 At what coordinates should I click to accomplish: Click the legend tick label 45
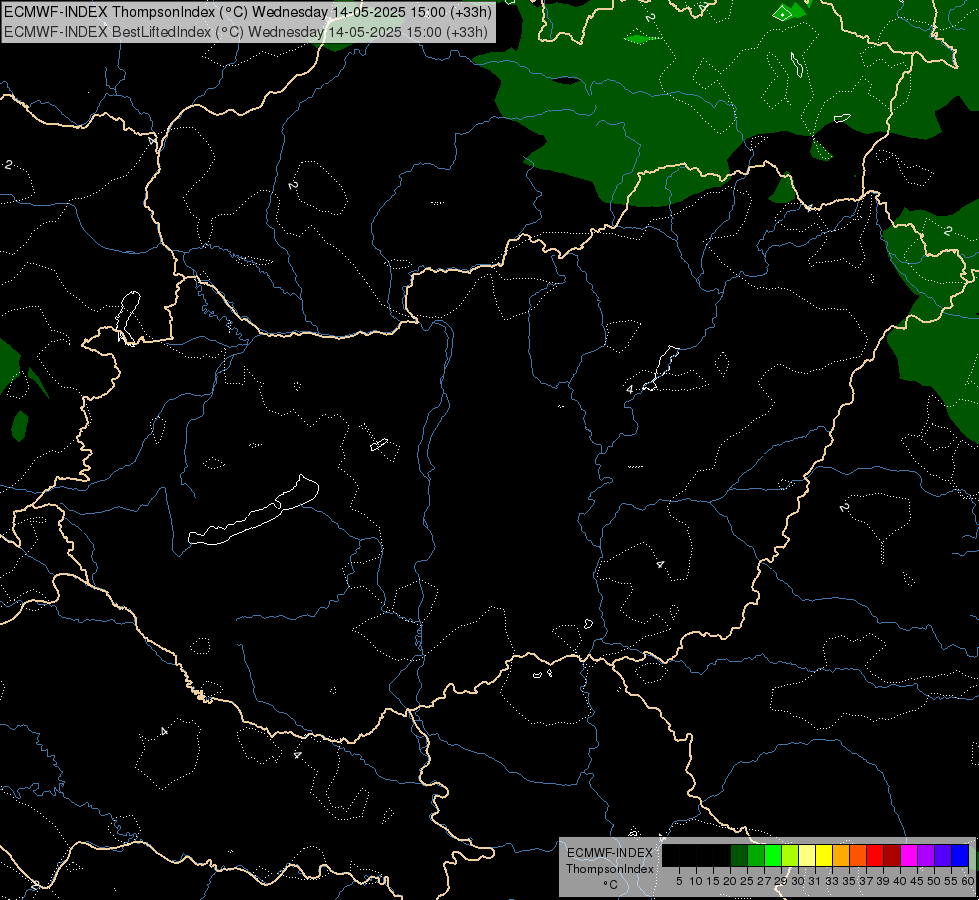917,881
